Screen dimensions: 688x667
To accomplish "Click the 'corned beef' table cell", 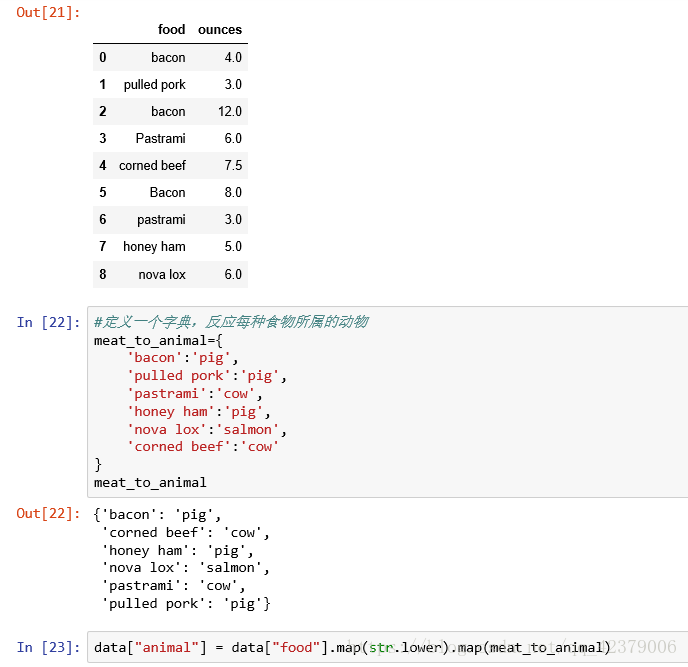I will click(152, 165).
